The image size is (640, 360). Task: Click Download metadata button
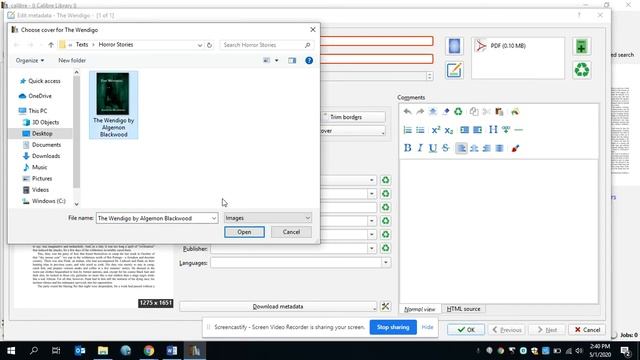point(278,307)
